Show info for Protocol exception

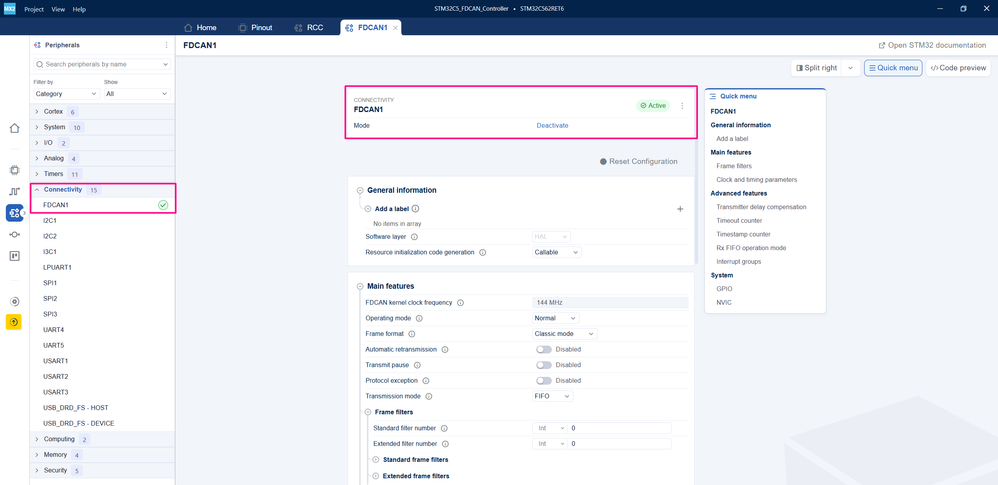pos(426,381)
